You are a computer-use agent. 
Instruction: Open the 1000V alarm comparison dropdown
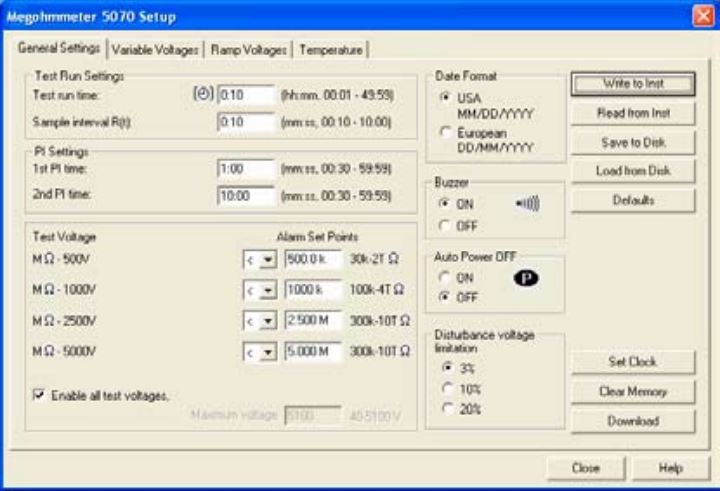[x=267, y=290]
